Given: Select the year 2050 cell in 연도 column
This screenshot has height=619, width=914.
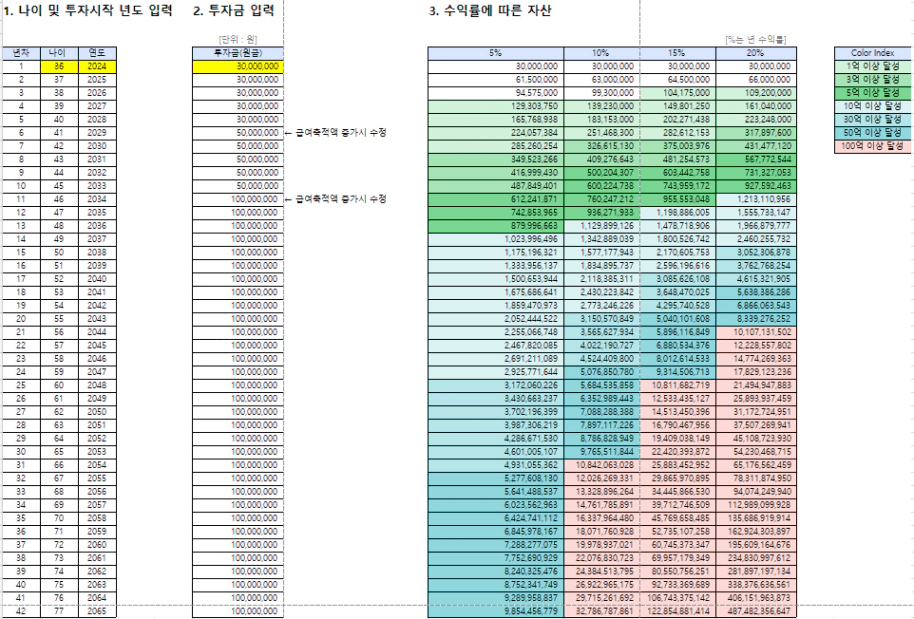Looking at the screenshot, I should (97, 412).
